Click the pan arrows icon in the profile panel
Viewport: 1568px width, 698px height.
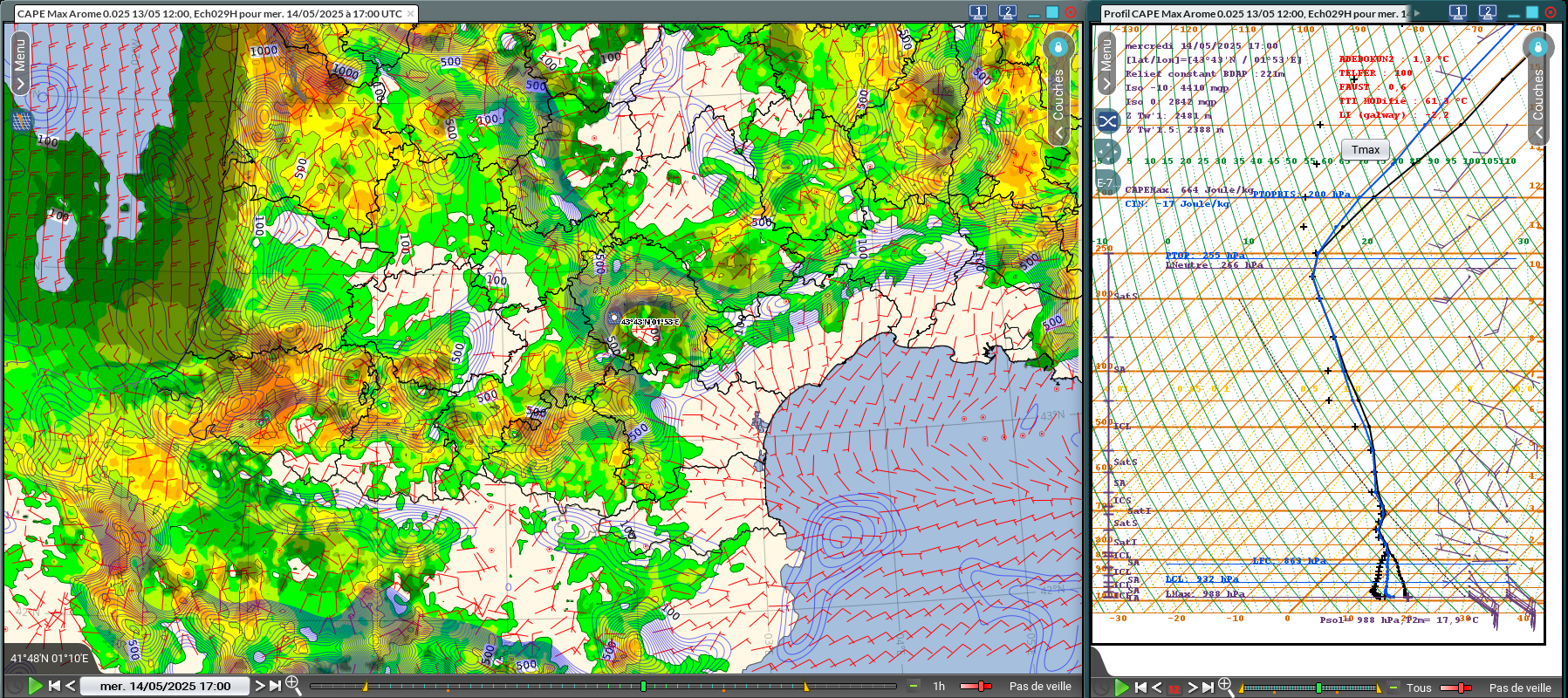tap(1107, 152)
